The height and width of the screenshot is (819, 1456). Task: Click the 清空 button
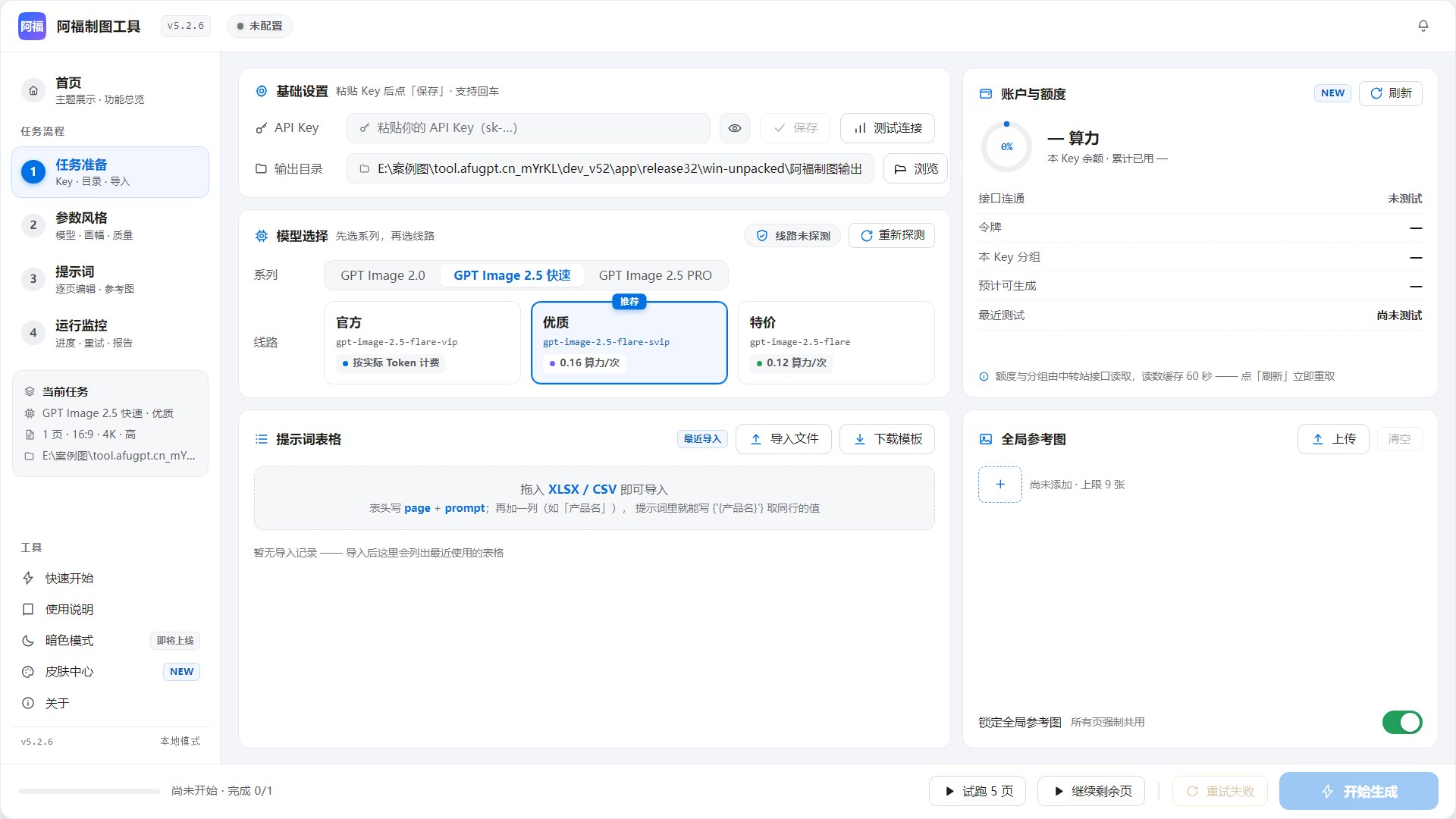click(x=1399, y=439)
